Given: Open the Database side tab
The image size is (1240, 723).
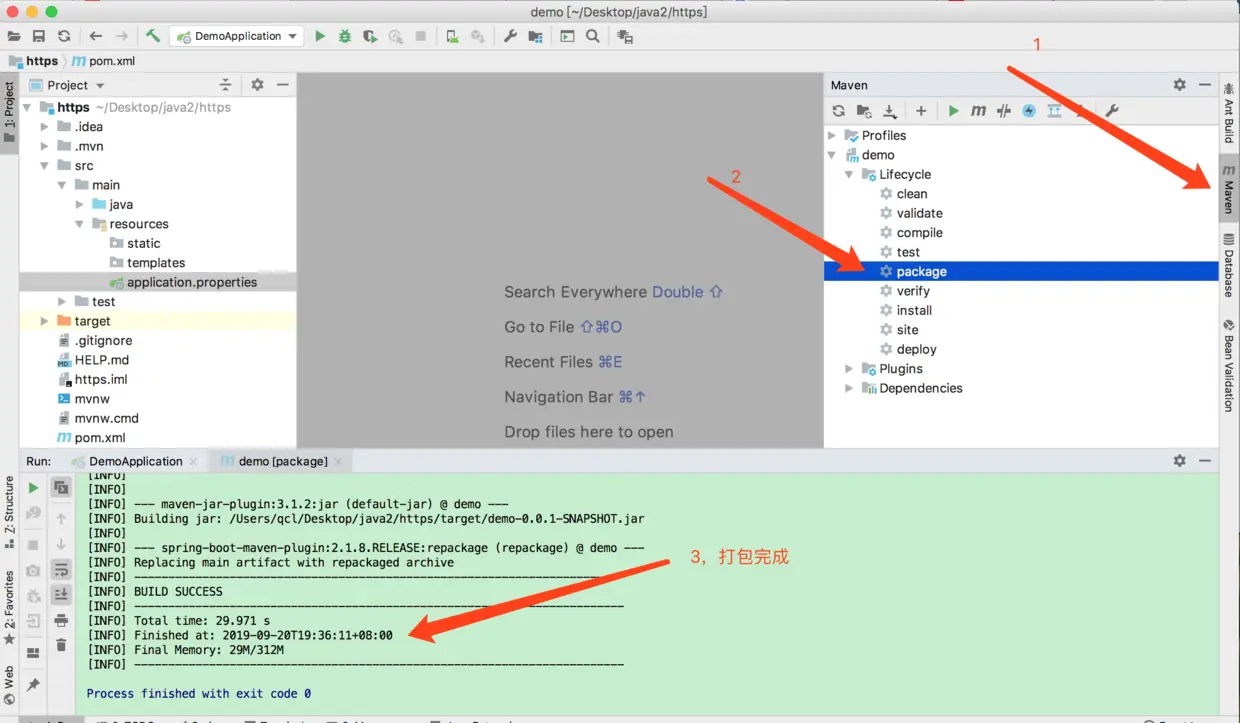Looking at the screenshot, I should click(1229, 264).
